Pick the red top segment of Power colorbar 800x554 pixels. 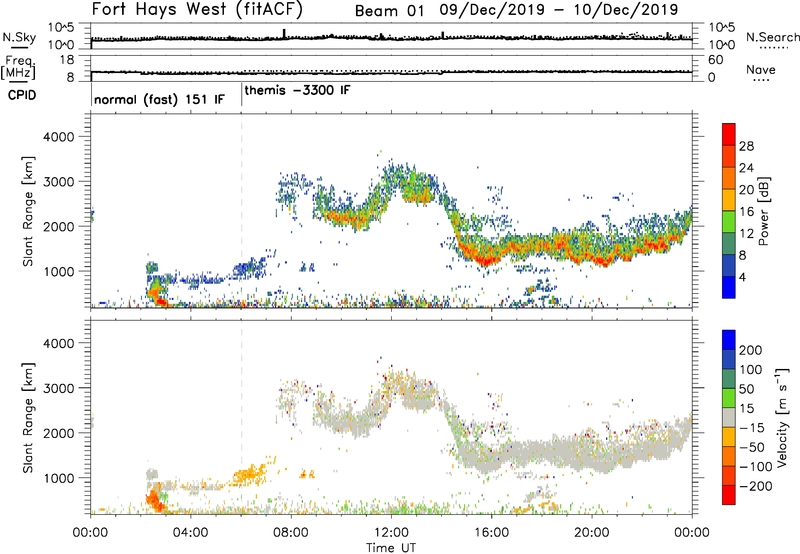pos(729,134)
